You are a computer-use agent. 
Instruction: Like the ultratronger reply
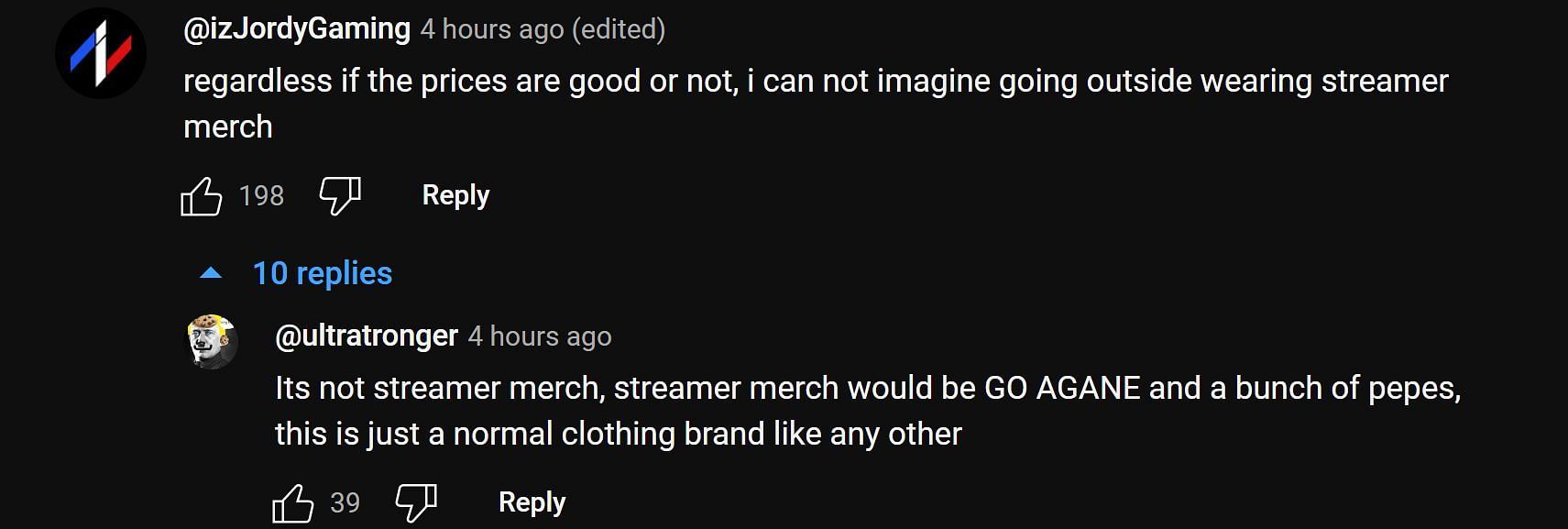(293, 502)
